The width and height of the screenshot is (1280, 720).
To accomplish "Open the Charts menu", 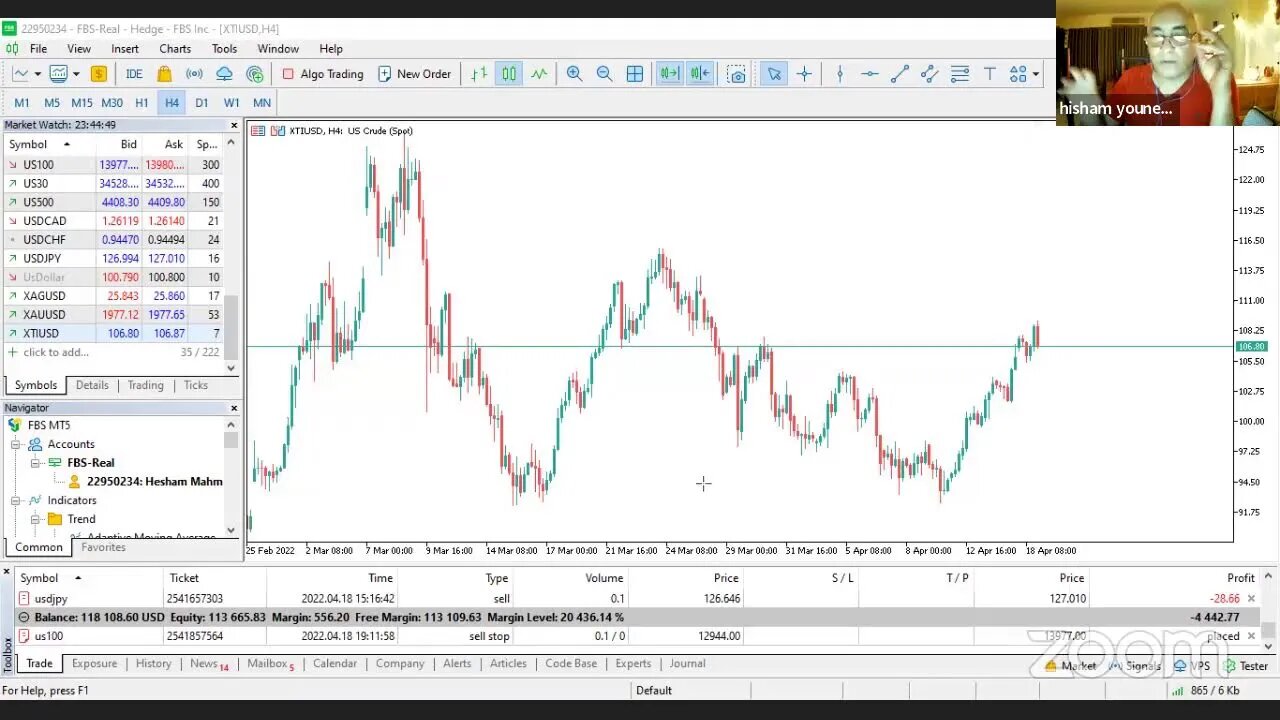I will click(175, 48).
